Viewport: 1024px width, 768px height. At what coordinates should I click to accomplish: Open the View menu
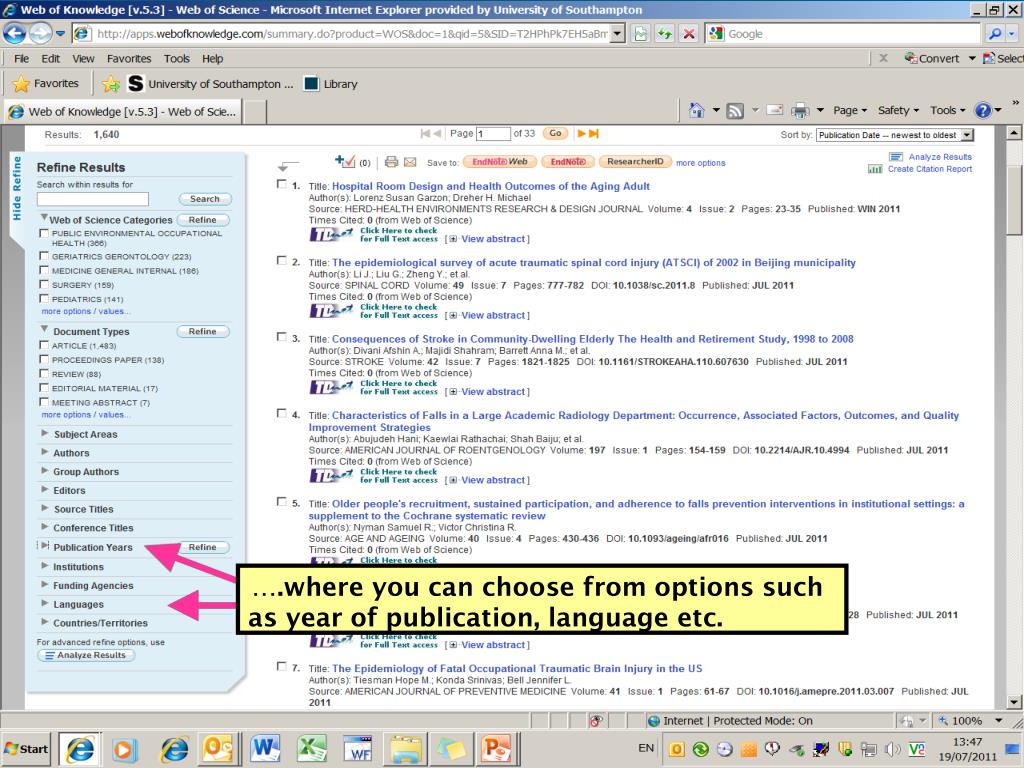tap(84, 59)
